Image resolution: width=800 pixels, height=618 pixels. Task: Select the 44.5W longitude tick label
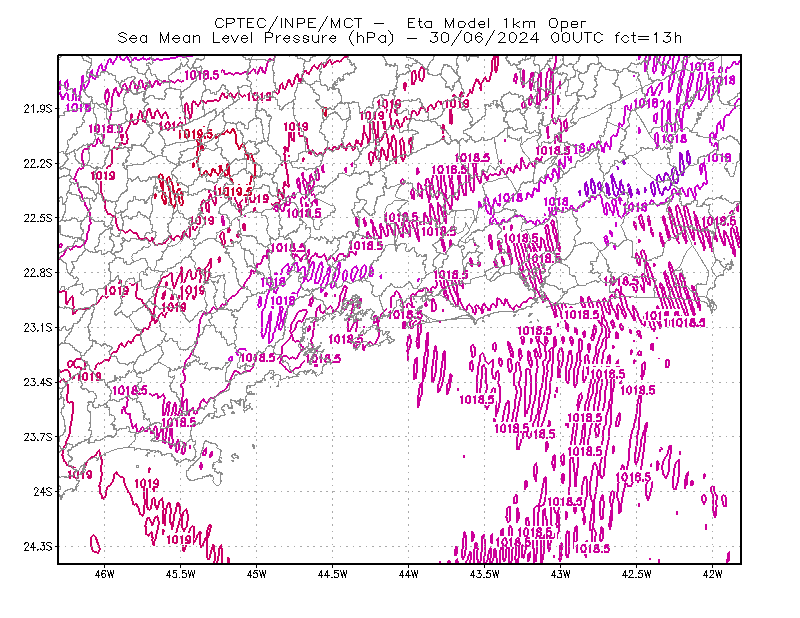pyautogui.click(x=333, y=574)
